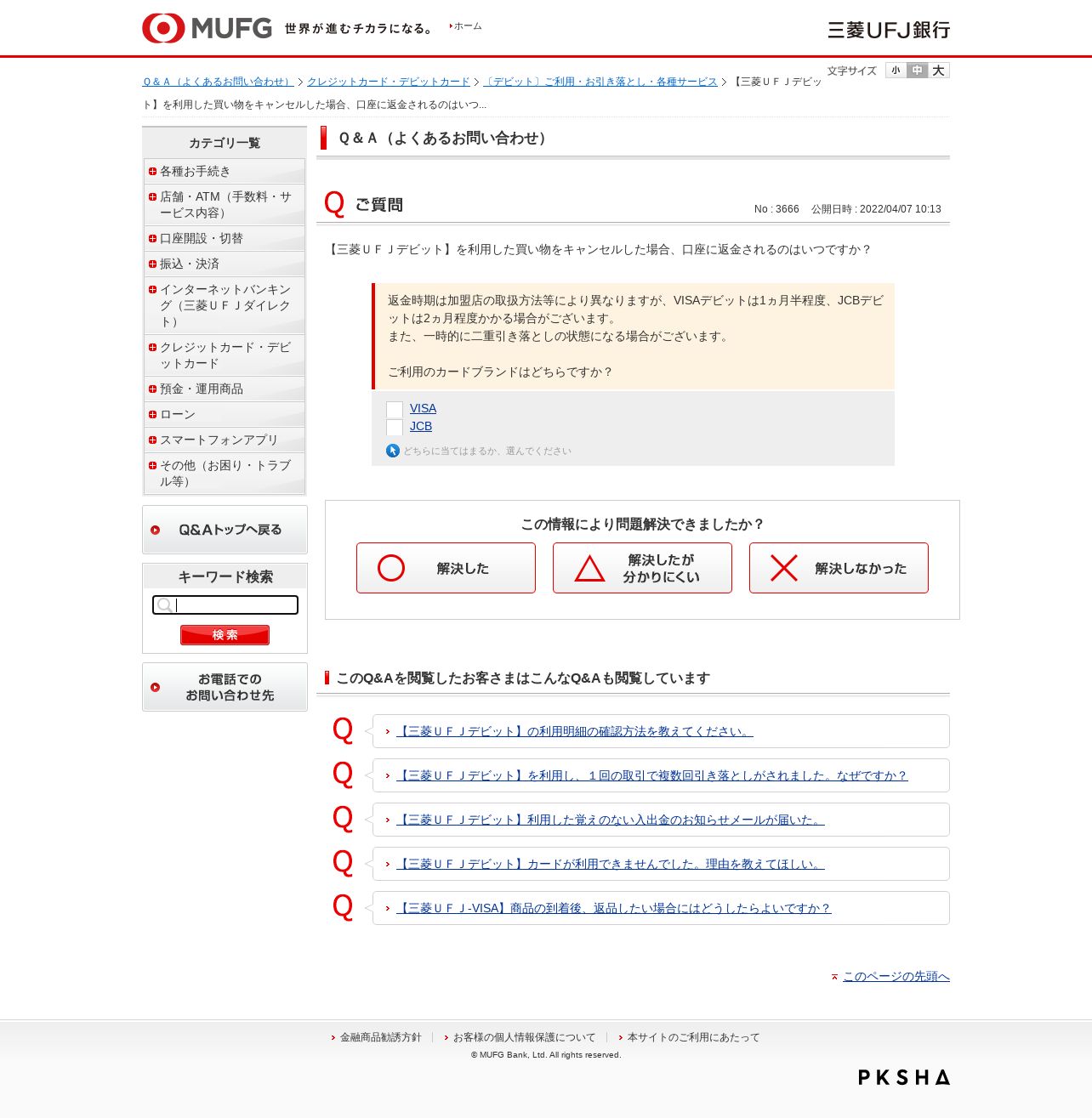Open breadcrumb [デビット]ご利用・お引き落とし・各種サービス
This screenshot has width=1092, height=1118.
click(600, 82)
